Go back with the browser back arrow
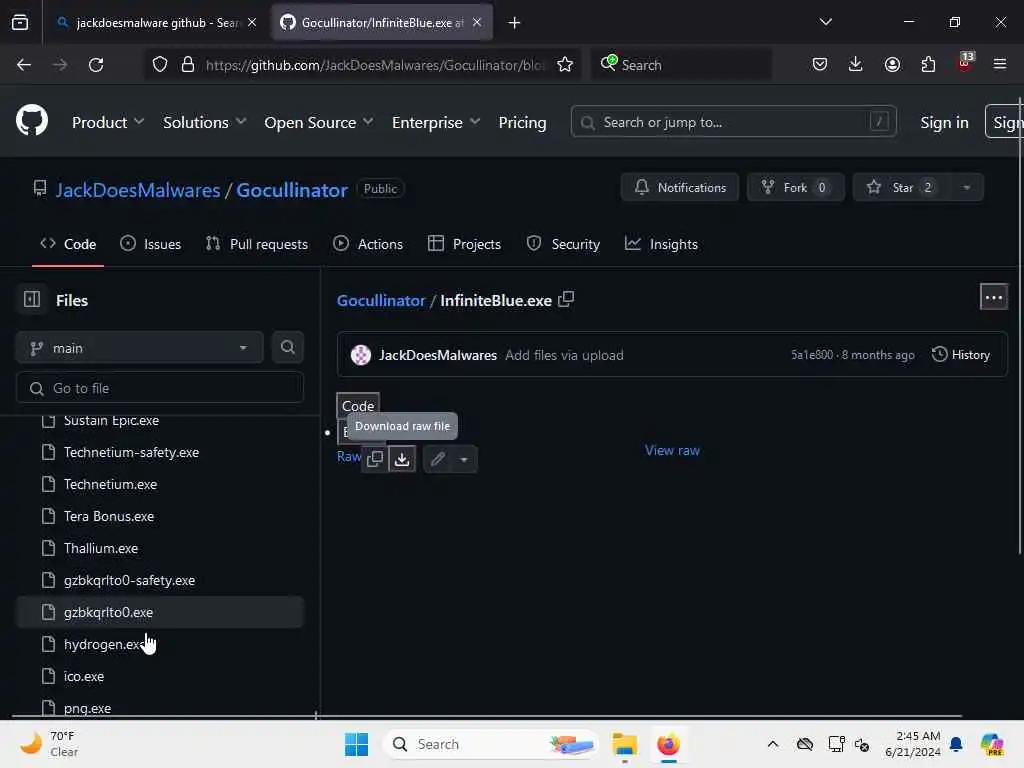The height and width of the screenshot is (768, 1024). (x=24, y=65)
